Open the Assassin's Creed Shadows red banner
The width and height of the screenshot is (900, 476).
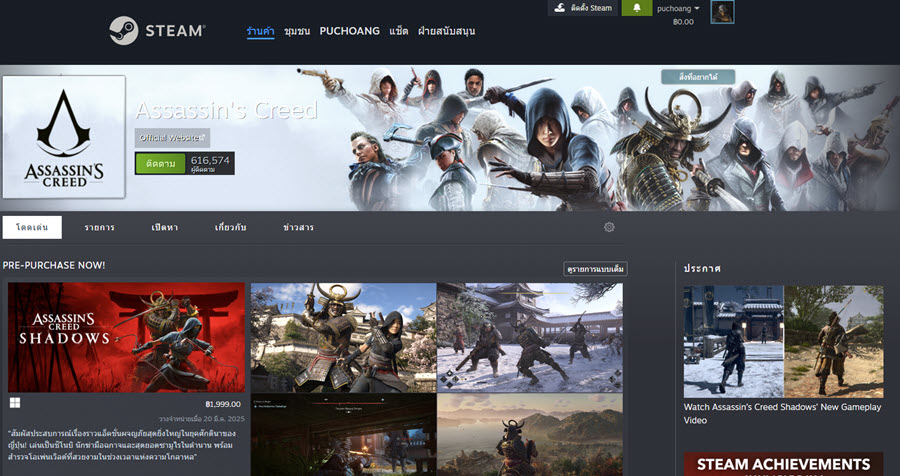point(126,337)
